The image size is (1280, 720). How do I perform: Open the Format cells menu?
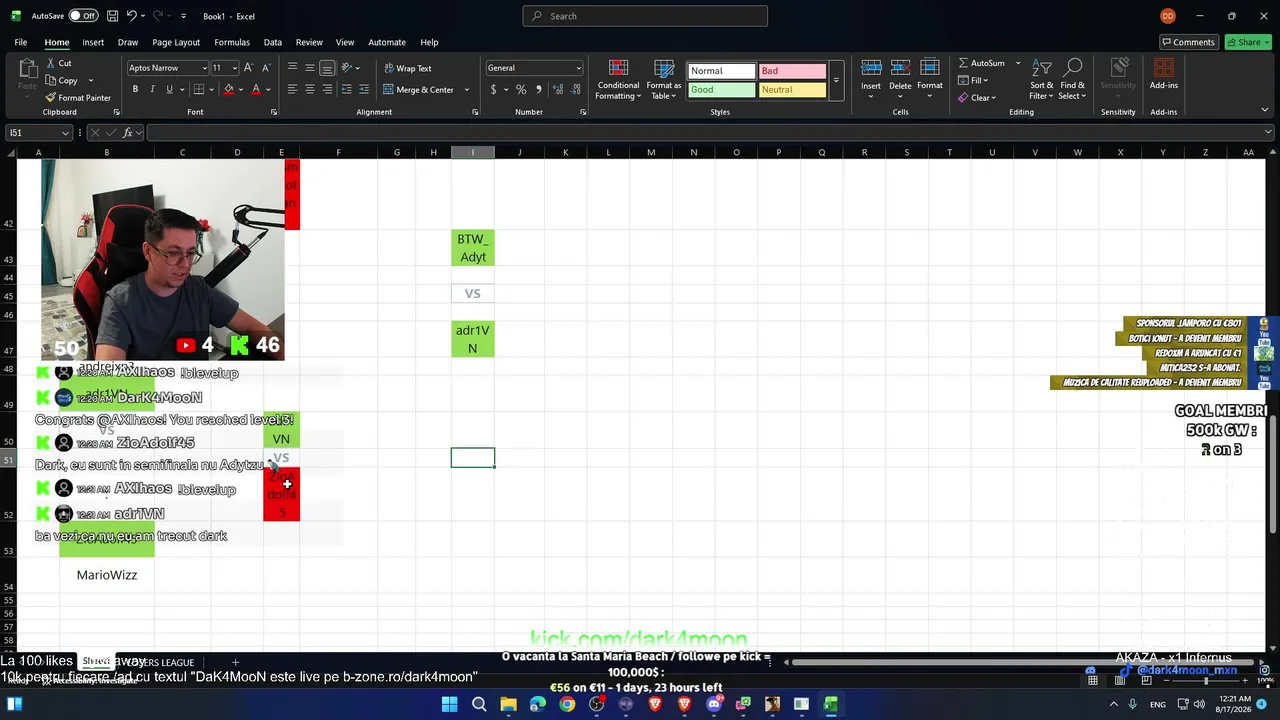coord(930,79)
